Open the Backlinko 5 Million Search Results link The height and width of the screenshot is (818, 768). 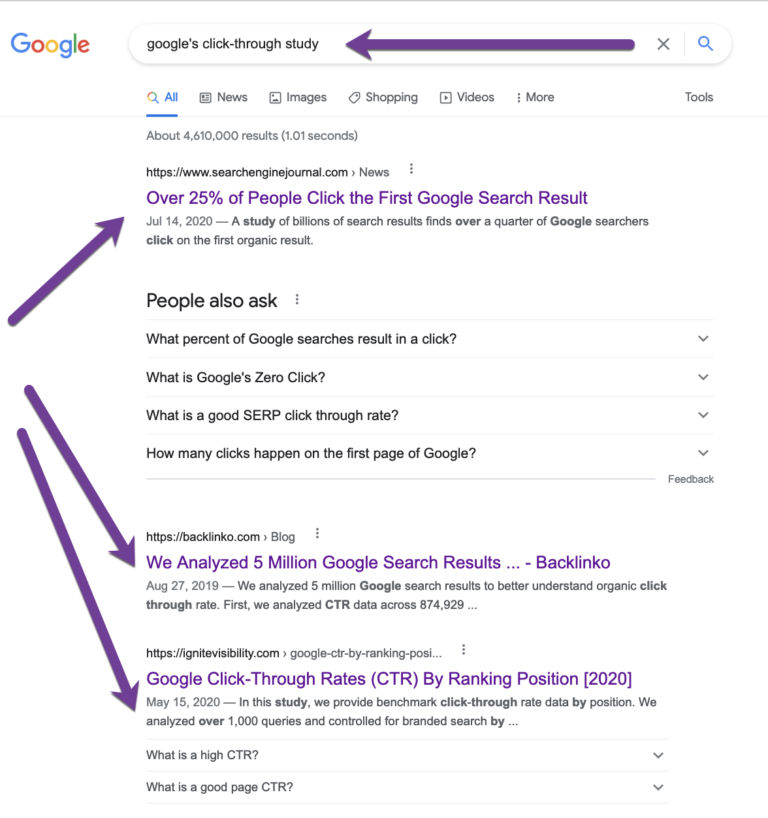click(x=378, y=562)
